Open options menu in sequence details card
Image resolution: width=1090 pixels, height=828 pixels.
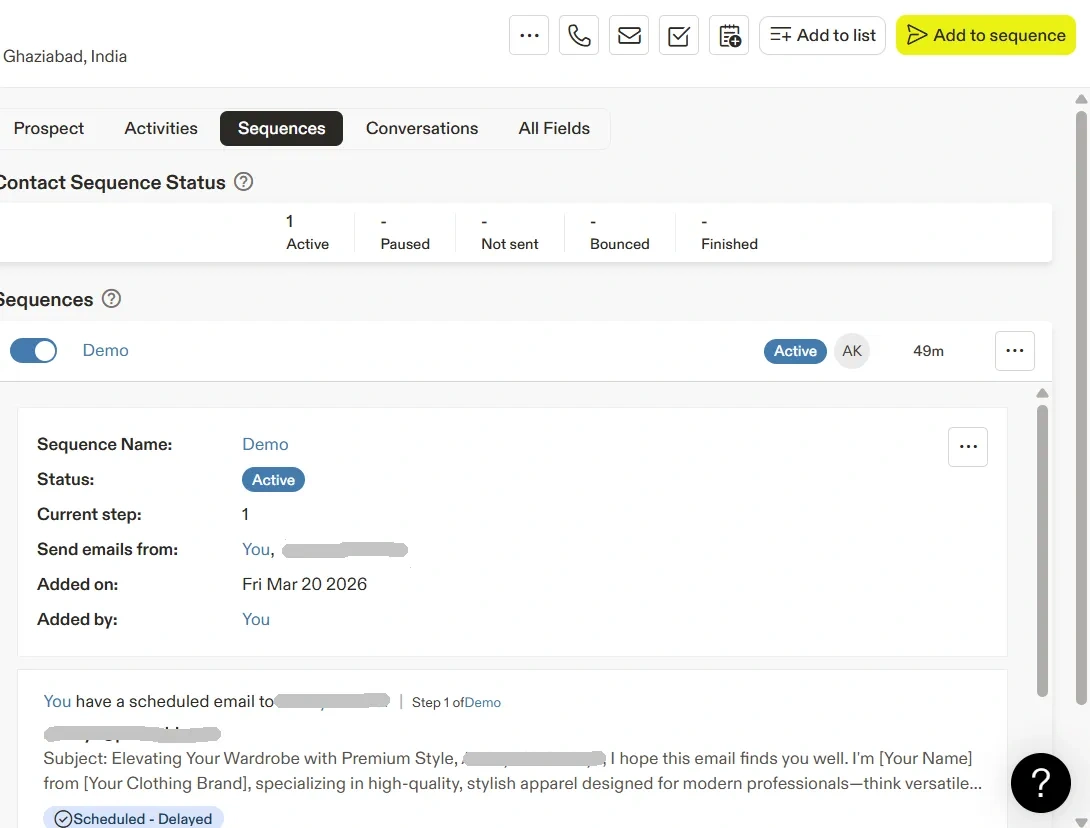coord(967,447)
